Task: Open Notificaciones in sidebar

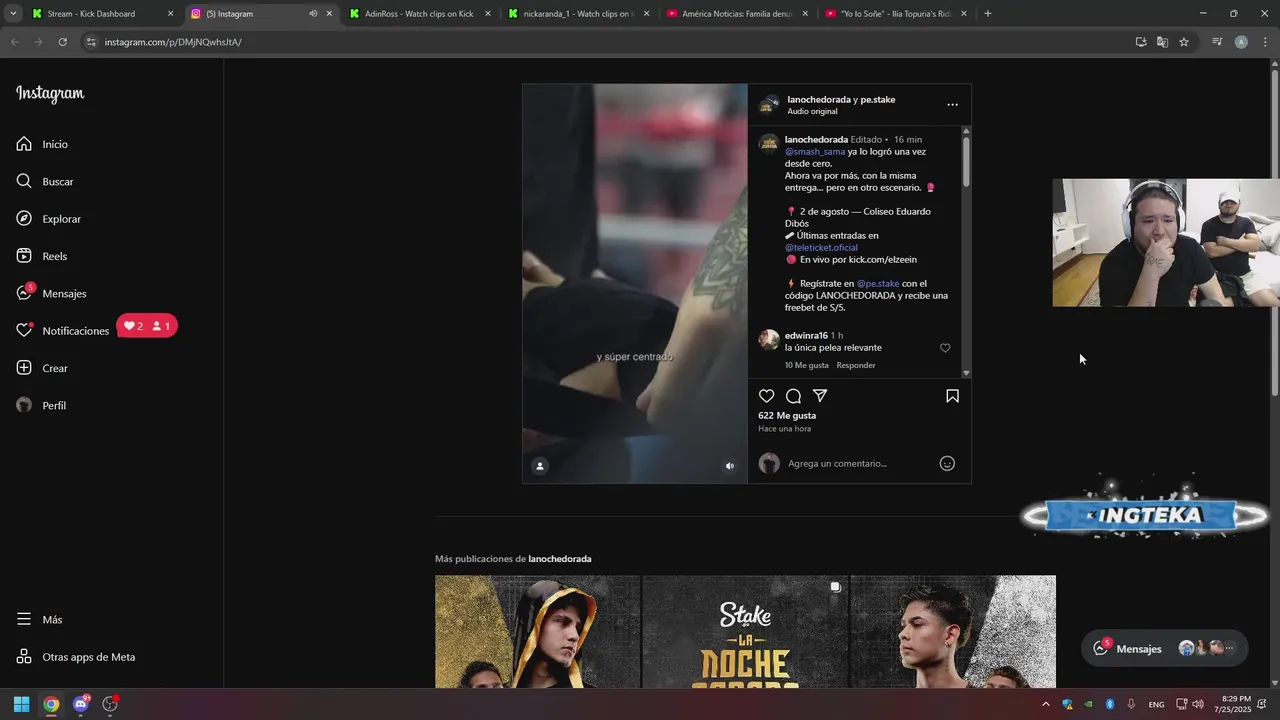Action: click(x=63, y=331)
